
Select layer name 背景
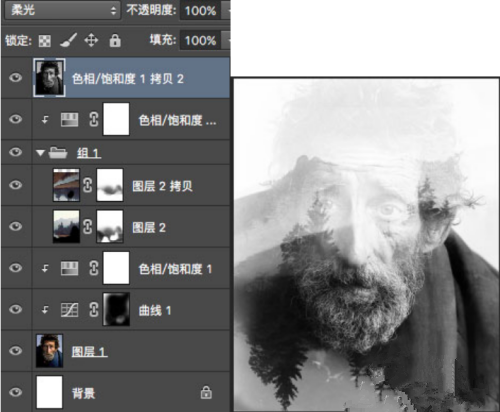[84, 394]
